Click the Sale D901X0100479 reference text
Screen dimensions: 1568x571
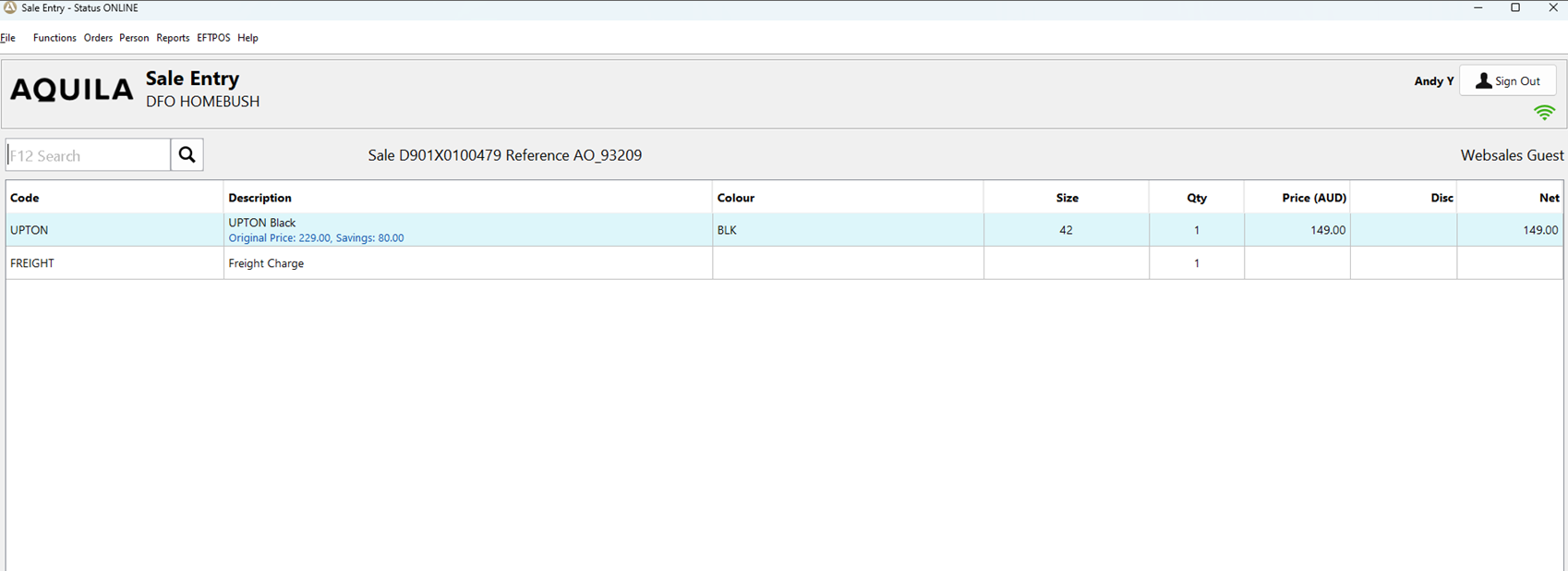(x=505, y=155)
